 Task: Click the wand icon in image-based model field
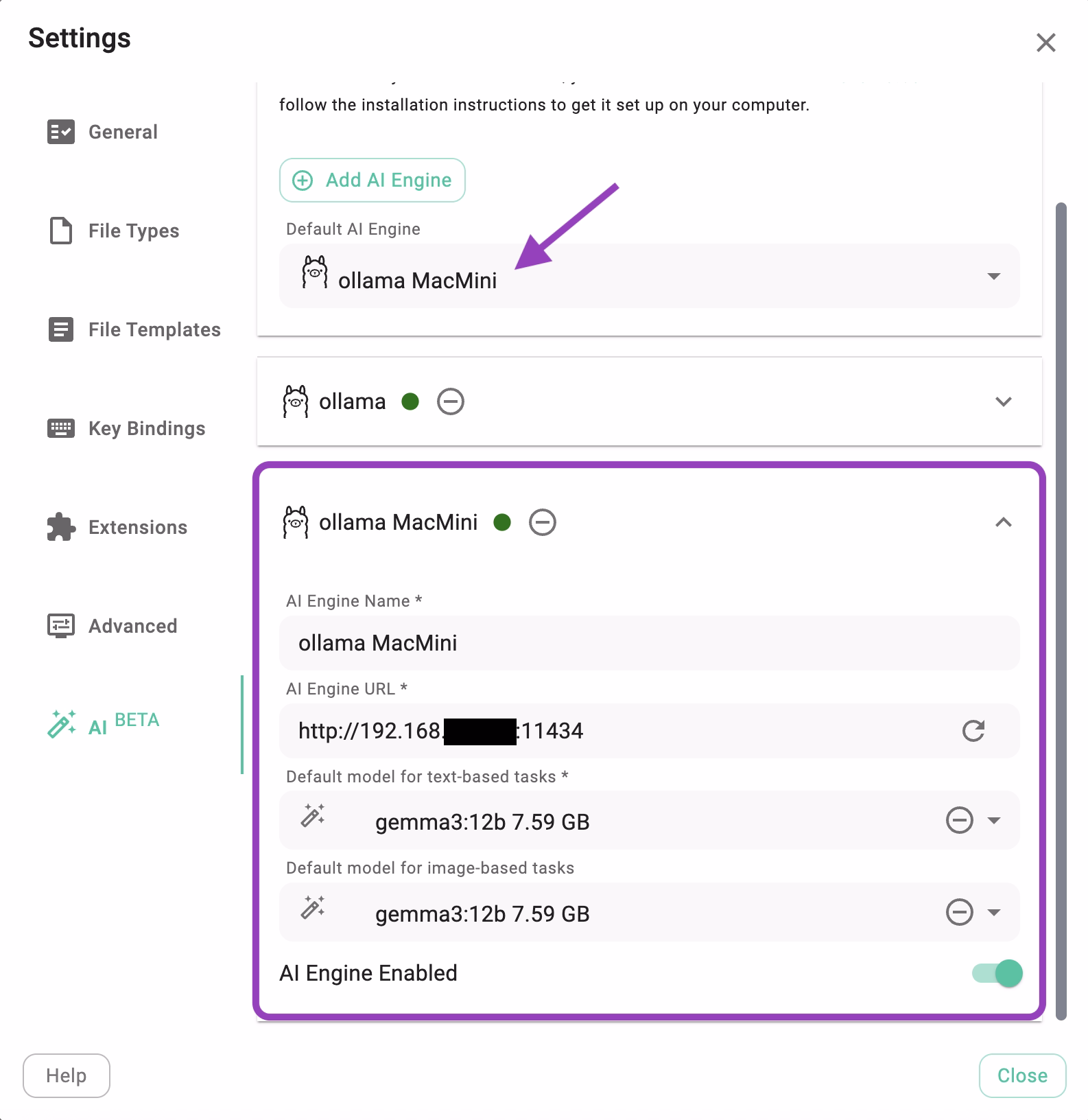pyautogui.click(x=313, y=907)
